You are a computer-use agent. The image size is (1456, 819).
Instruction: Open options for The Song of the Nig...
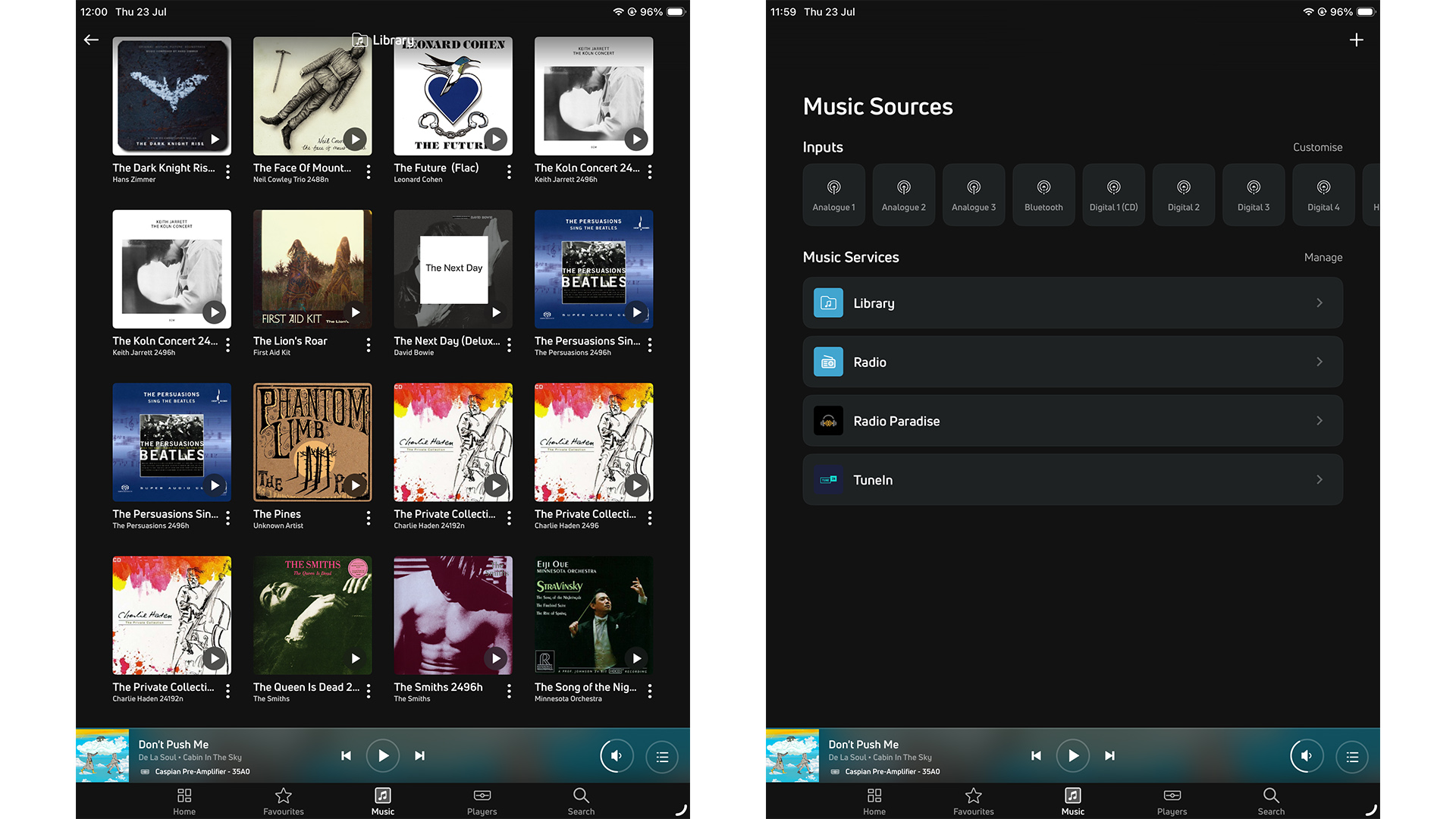(650, 691)
